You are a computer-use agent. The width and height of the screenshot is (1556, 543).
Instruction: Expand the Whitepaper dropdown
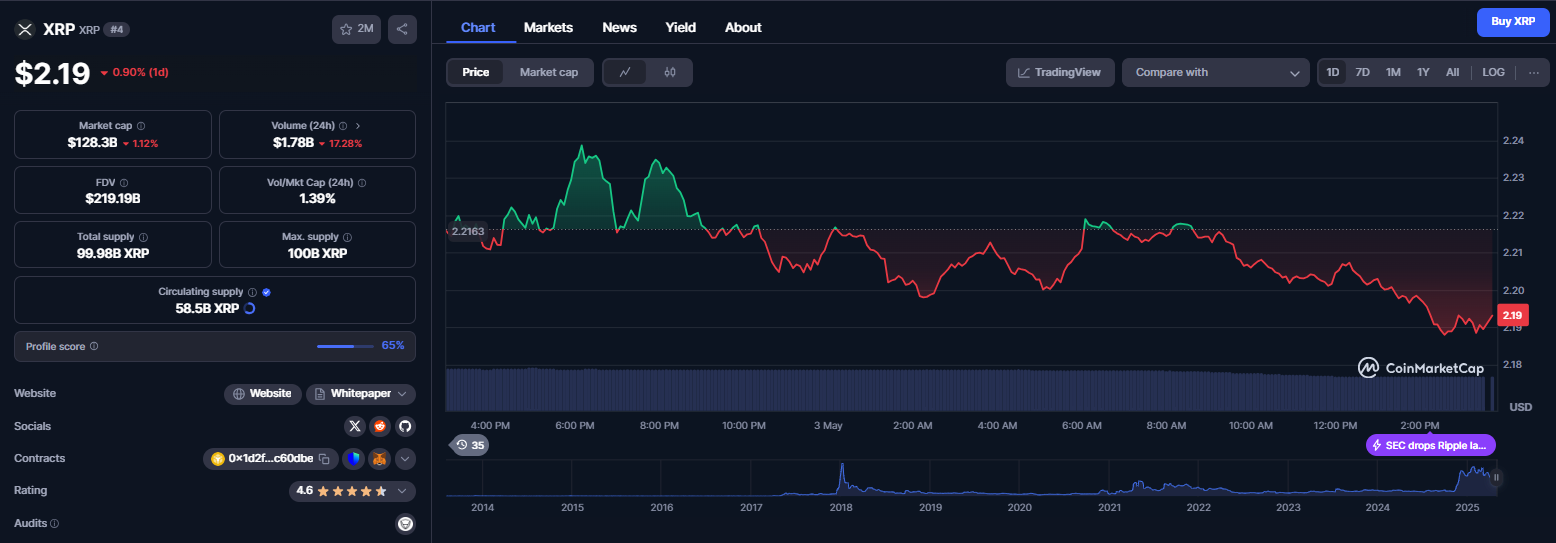(x=361, y=394)
